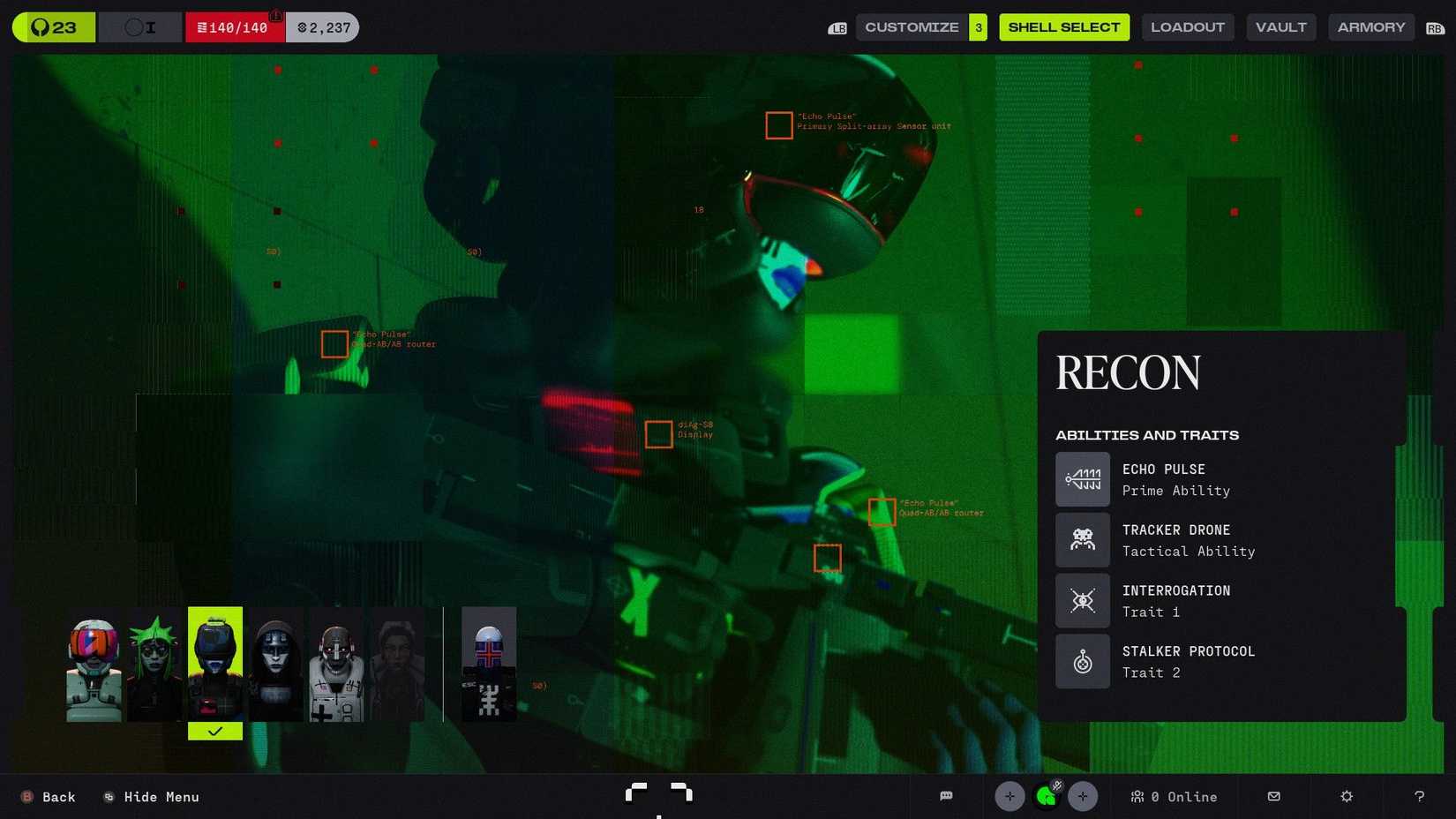Click the red 140/140 capacity indicator
The height and width of the screenshot is (819, 1456).
pyautogui.click(x=235, y=27)
